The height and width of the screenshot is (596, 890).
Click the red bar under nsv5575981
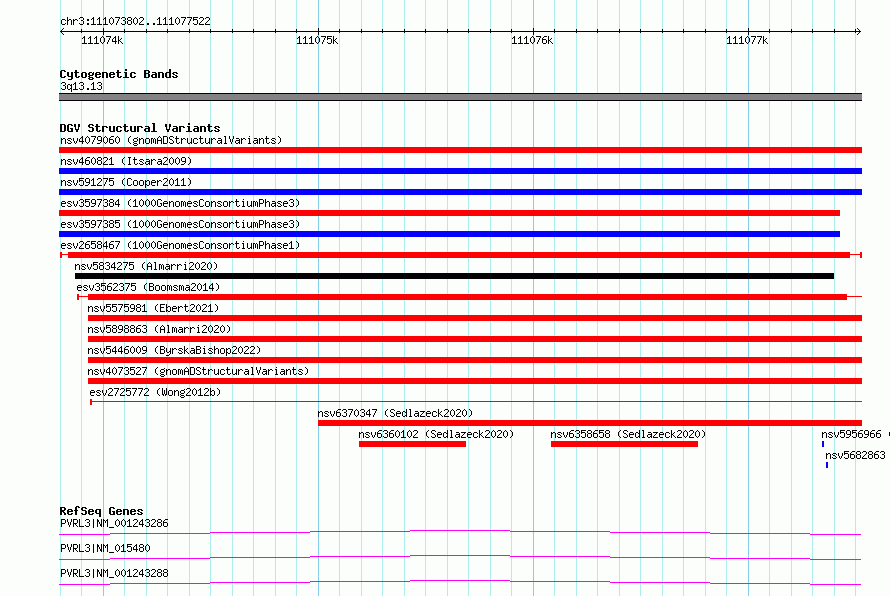tap(475, 318)
